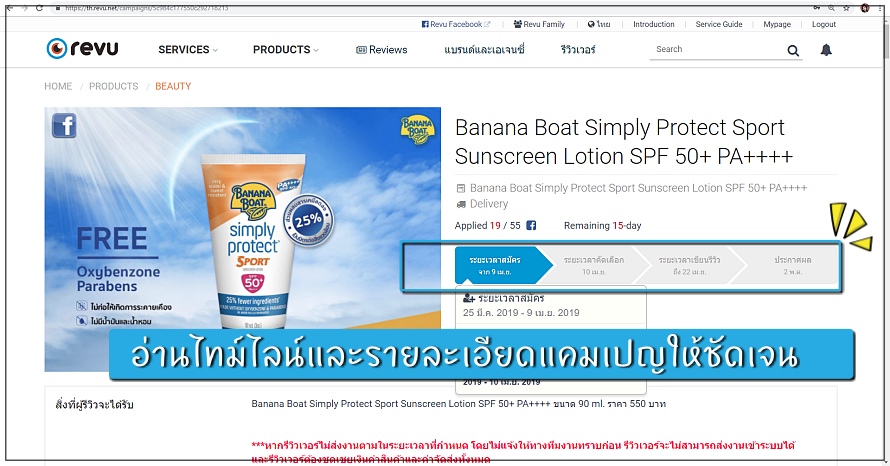This screenshot has height=466, width=890.
Task: Go to Mypage link
Action: [x=777, y=24]
